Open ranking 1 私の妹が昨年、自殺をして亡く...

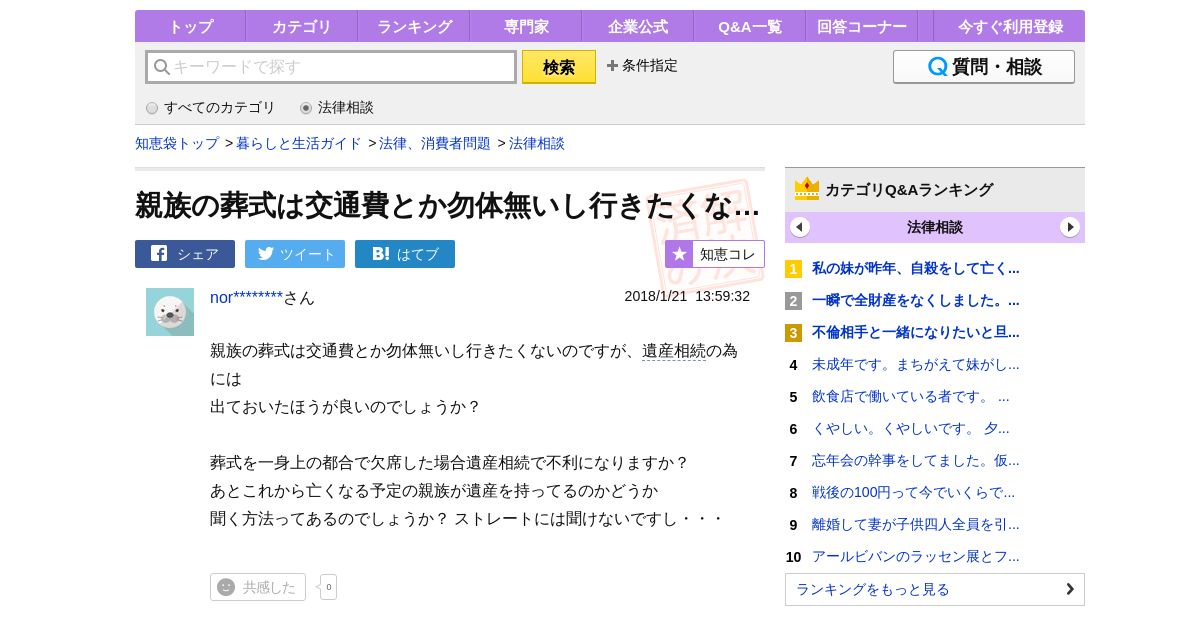coord(915,268)
